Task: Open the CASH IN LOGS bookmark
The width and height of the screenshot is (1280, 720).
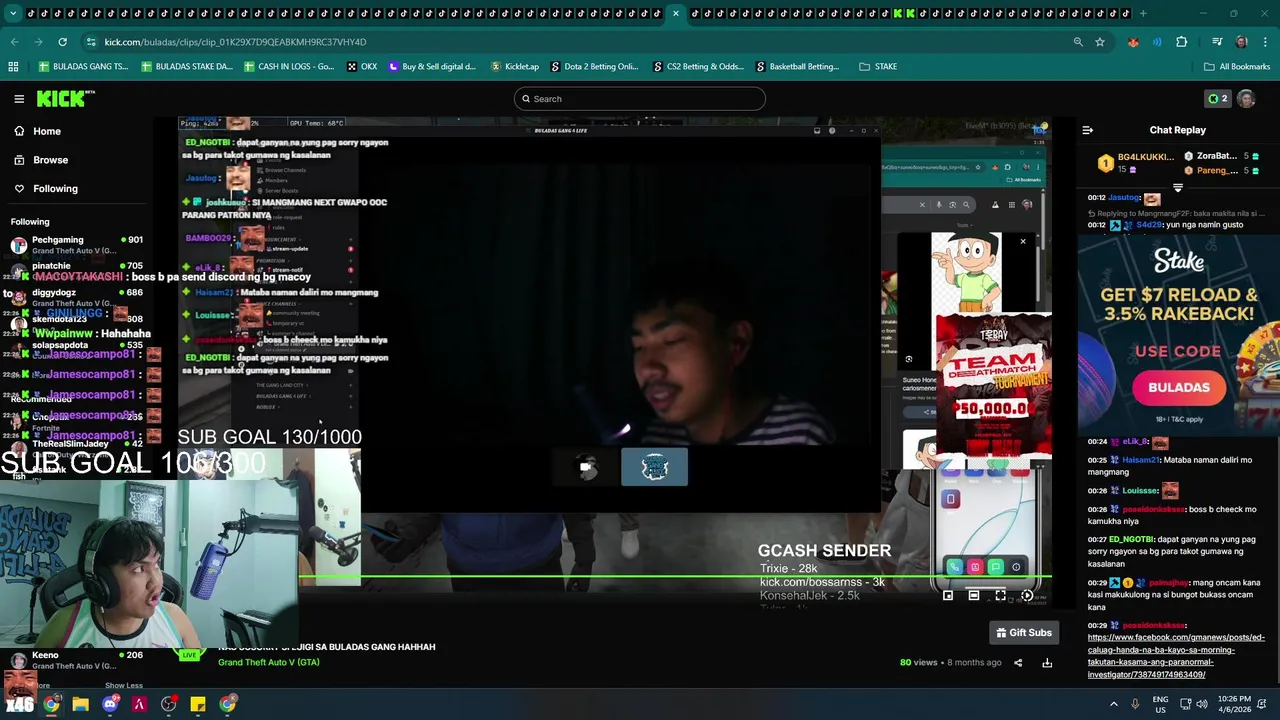Action: coord(289,67)
